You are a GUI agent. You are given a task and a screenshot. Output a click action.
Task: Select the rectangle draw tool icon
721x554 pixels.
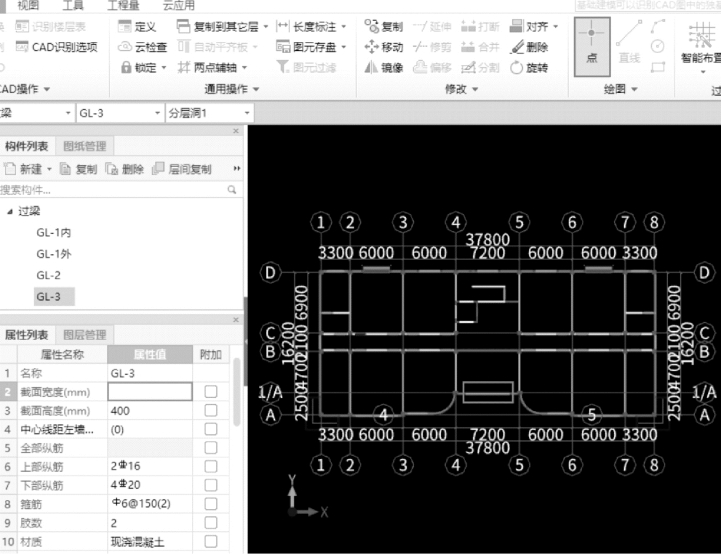pyautogui.click(x=658, y=68)
